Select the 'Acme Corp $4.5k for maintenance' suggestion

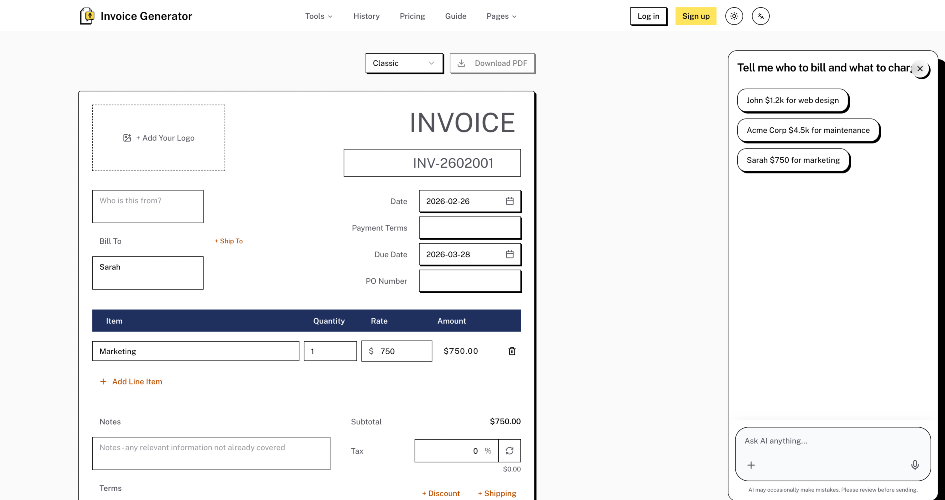click(x=808, y=130)
